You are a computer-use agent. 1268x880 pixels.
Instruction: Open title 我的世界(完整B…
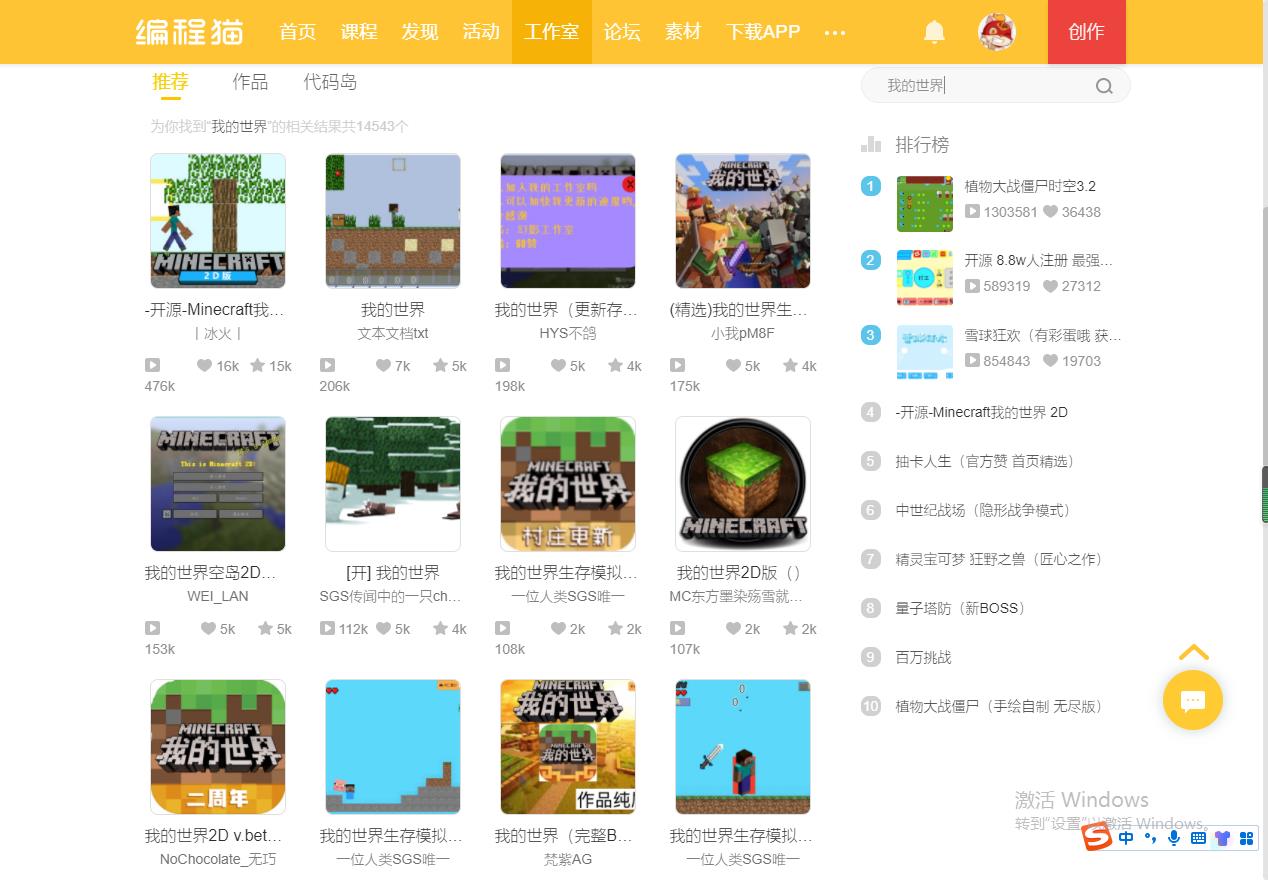(564, 836)
